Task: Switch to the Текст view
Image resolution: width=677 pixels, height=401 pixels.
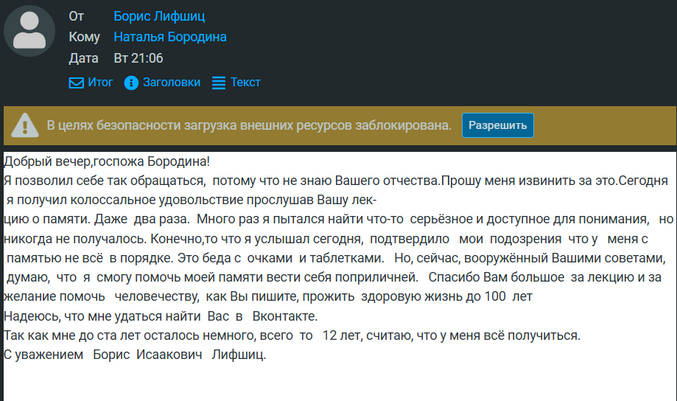Action: coord(245,82)
